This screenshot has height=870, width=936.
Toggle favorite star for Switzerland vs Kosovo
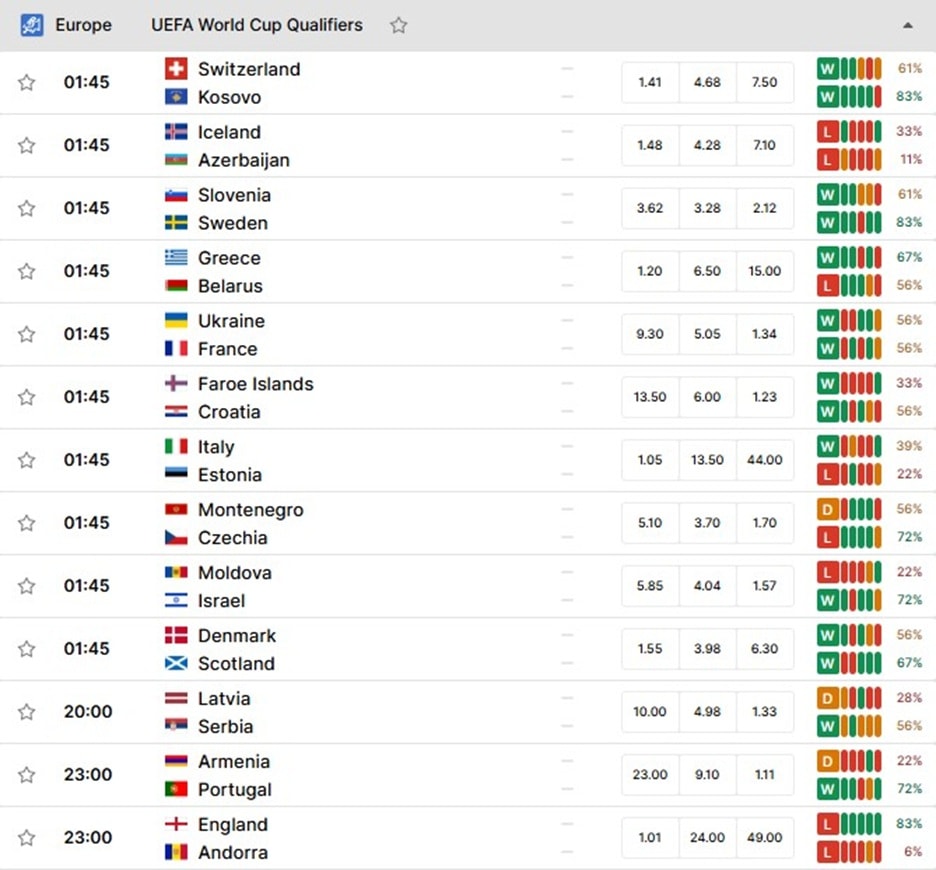pyautogui.click(x=26, y=82)
